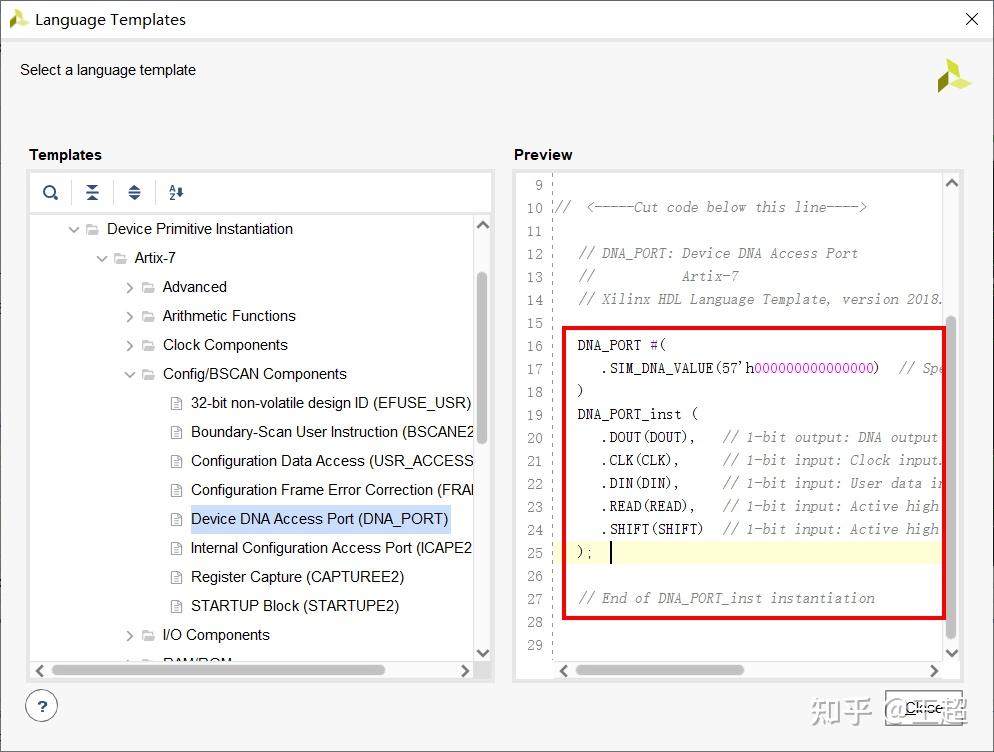Click the Arithmetic Functions folder icon
This screenshot has width=994, height=752.
coord(148,316)
